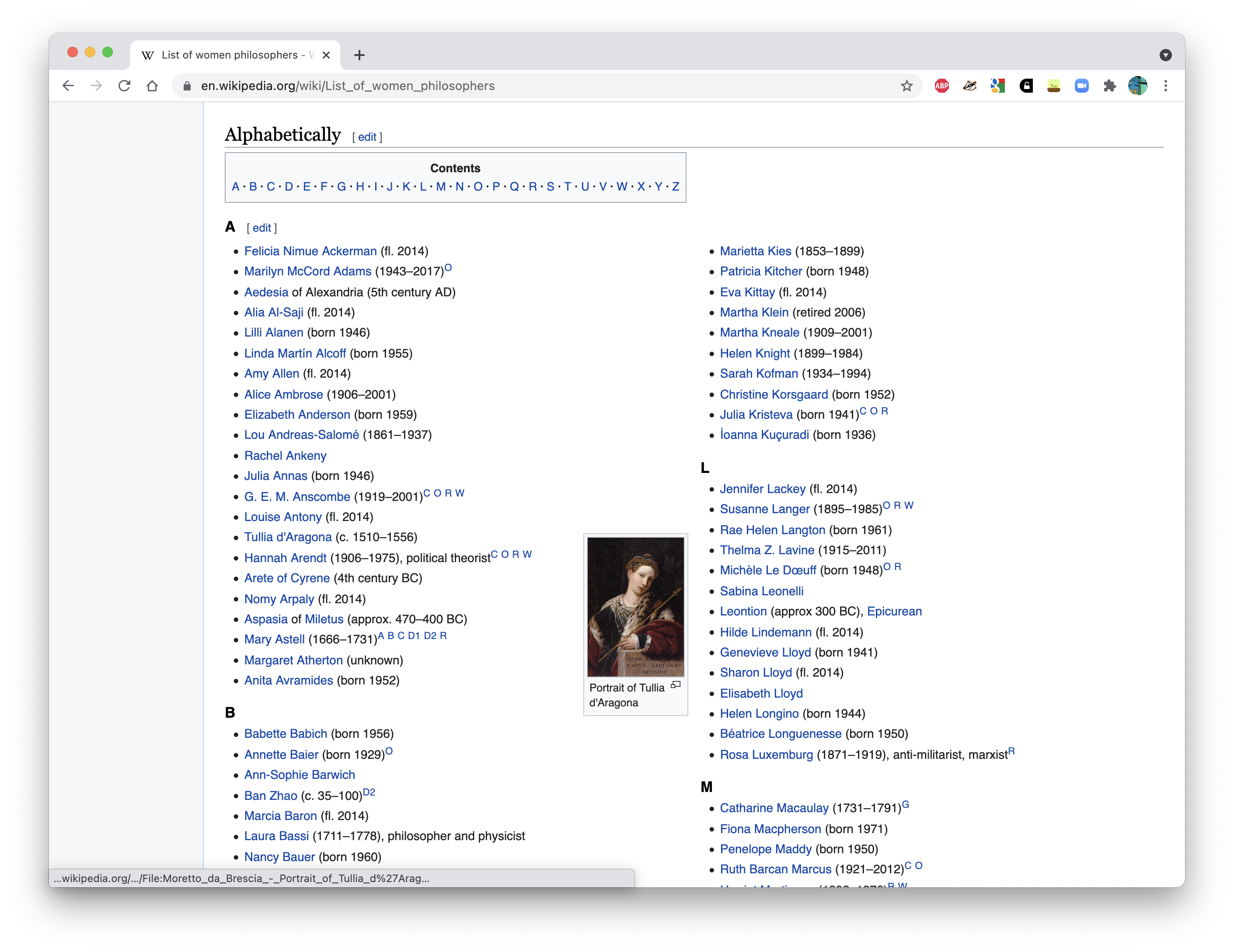1234x952 pixels.
Task: Click the Chrome profile avatar
Action: (x=1137, y=86)
